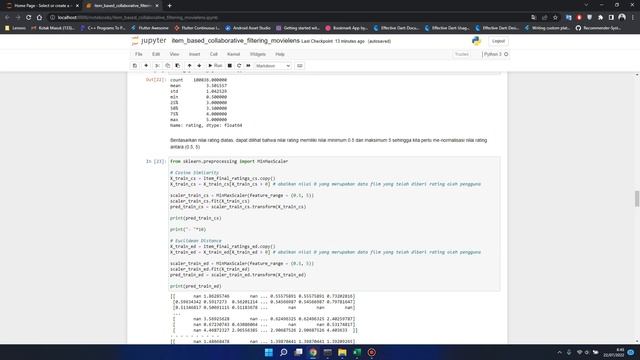Restart the kernel icon
This screenshot has height=360, width=640.
(x=239, y=66)
